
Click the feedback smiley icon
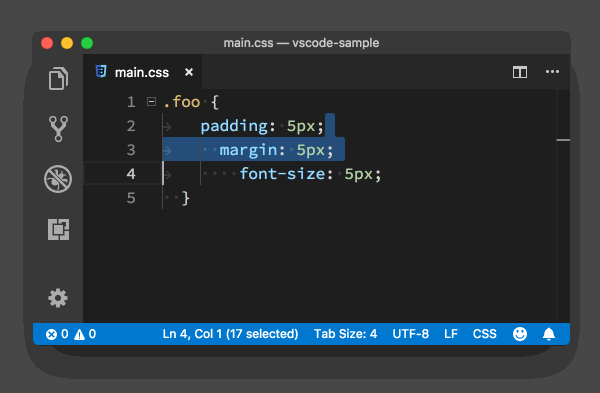pyautogui.click(x=520, y=334)
